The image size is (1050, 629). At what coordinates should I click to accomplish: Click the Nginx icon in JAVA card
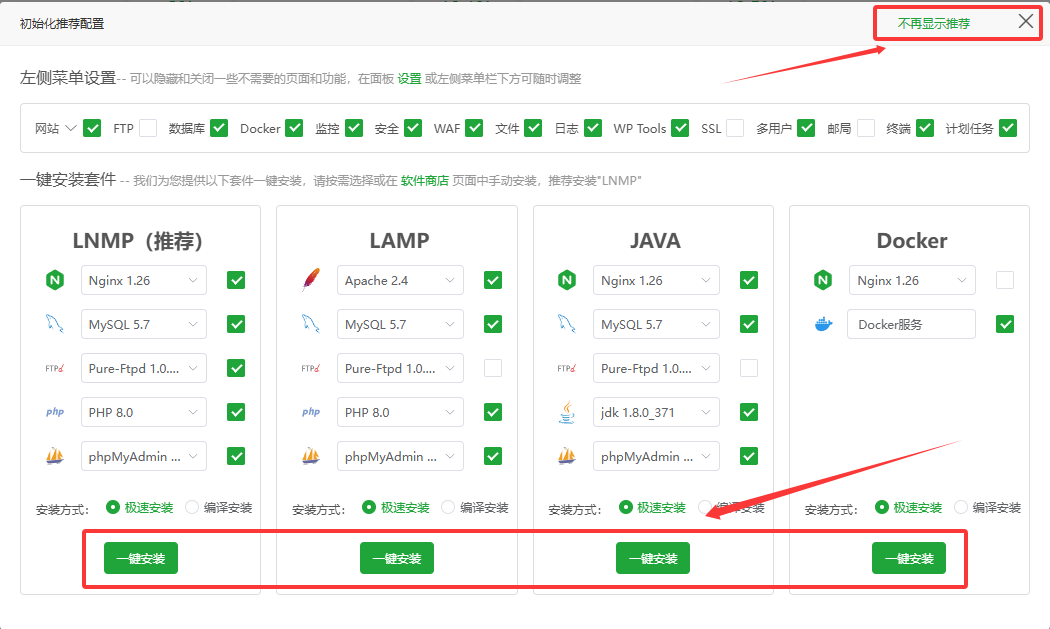tap(567, 280)
